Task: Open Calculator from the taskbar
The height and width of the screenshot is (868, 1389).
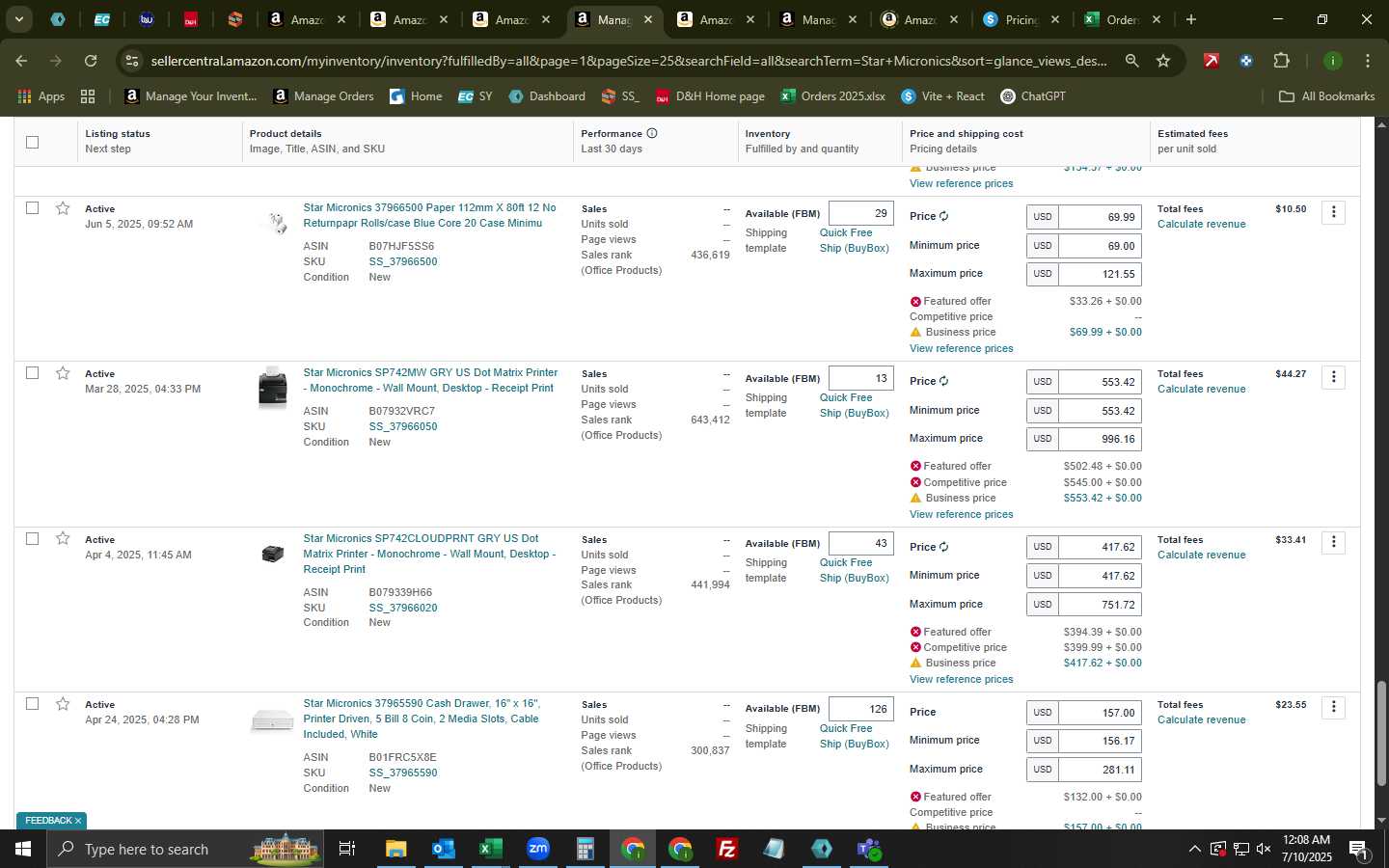Action: pyautogui.click(x=585, y=849)
